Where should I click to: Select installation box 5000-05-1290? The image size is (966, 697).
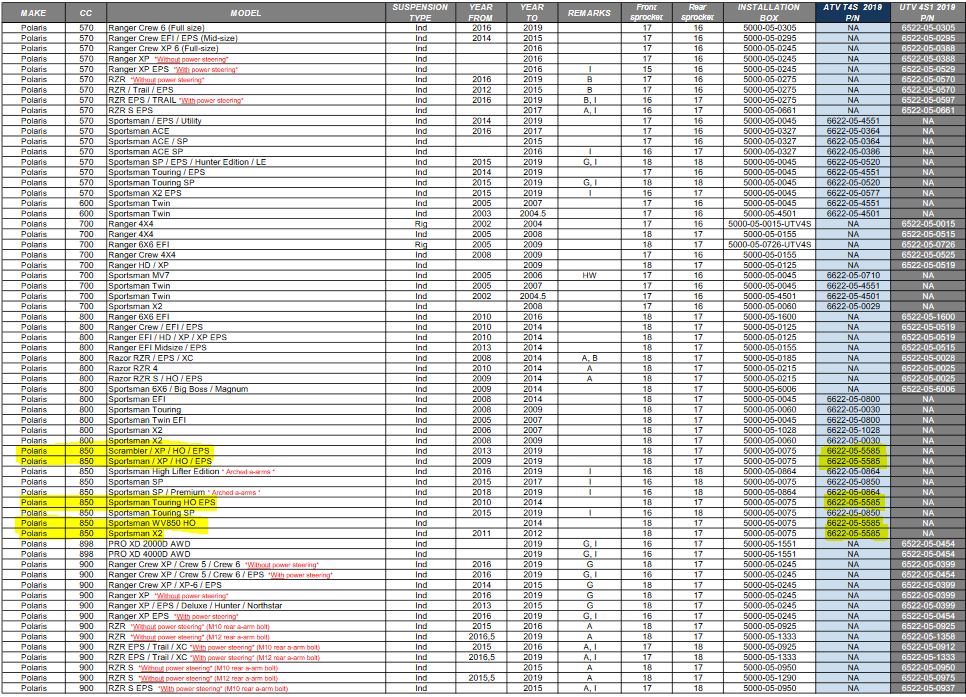[769, 678]
